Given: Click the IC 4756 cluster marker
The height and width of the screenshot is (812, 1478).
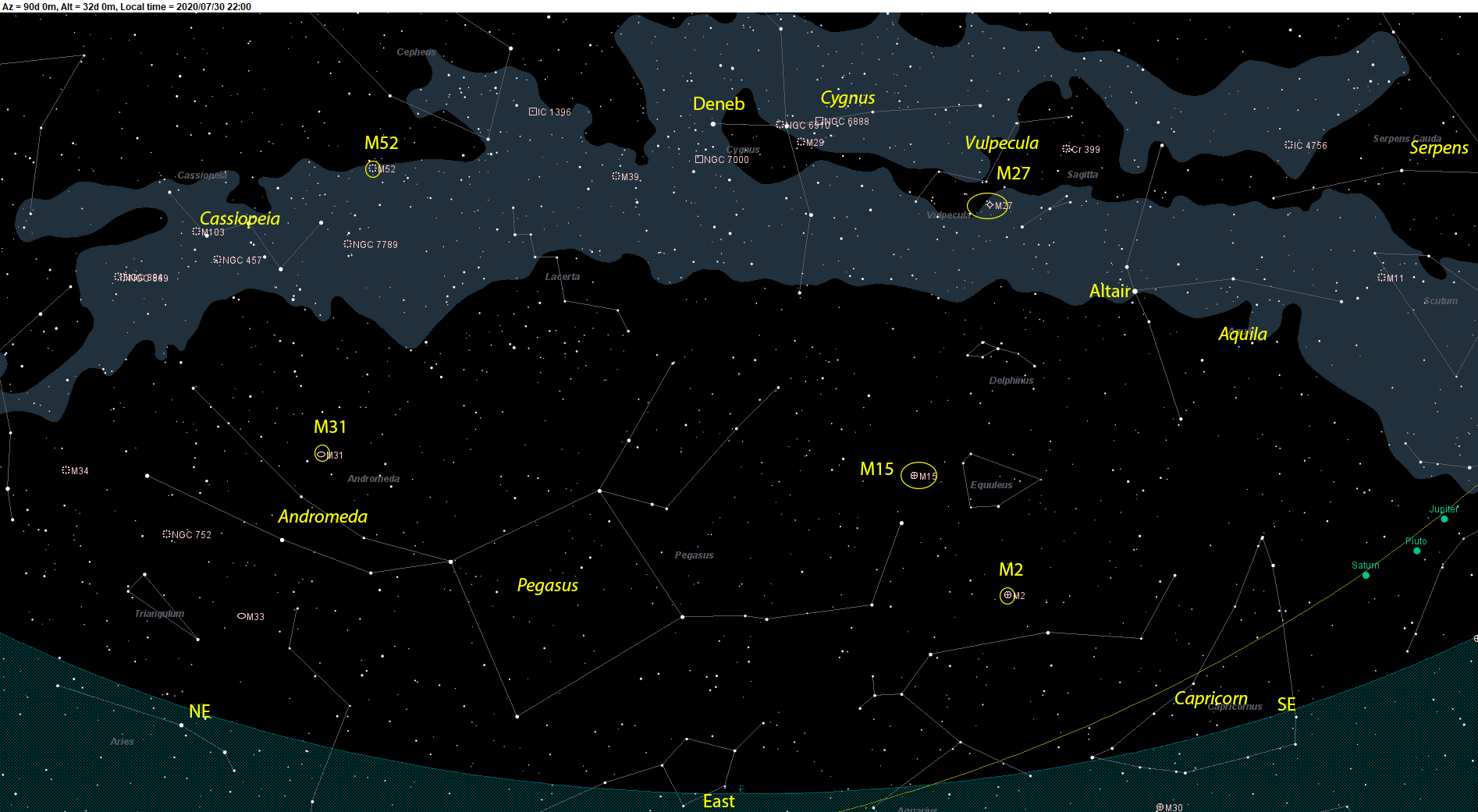Looking at the screenshot, I should 1289,145.
